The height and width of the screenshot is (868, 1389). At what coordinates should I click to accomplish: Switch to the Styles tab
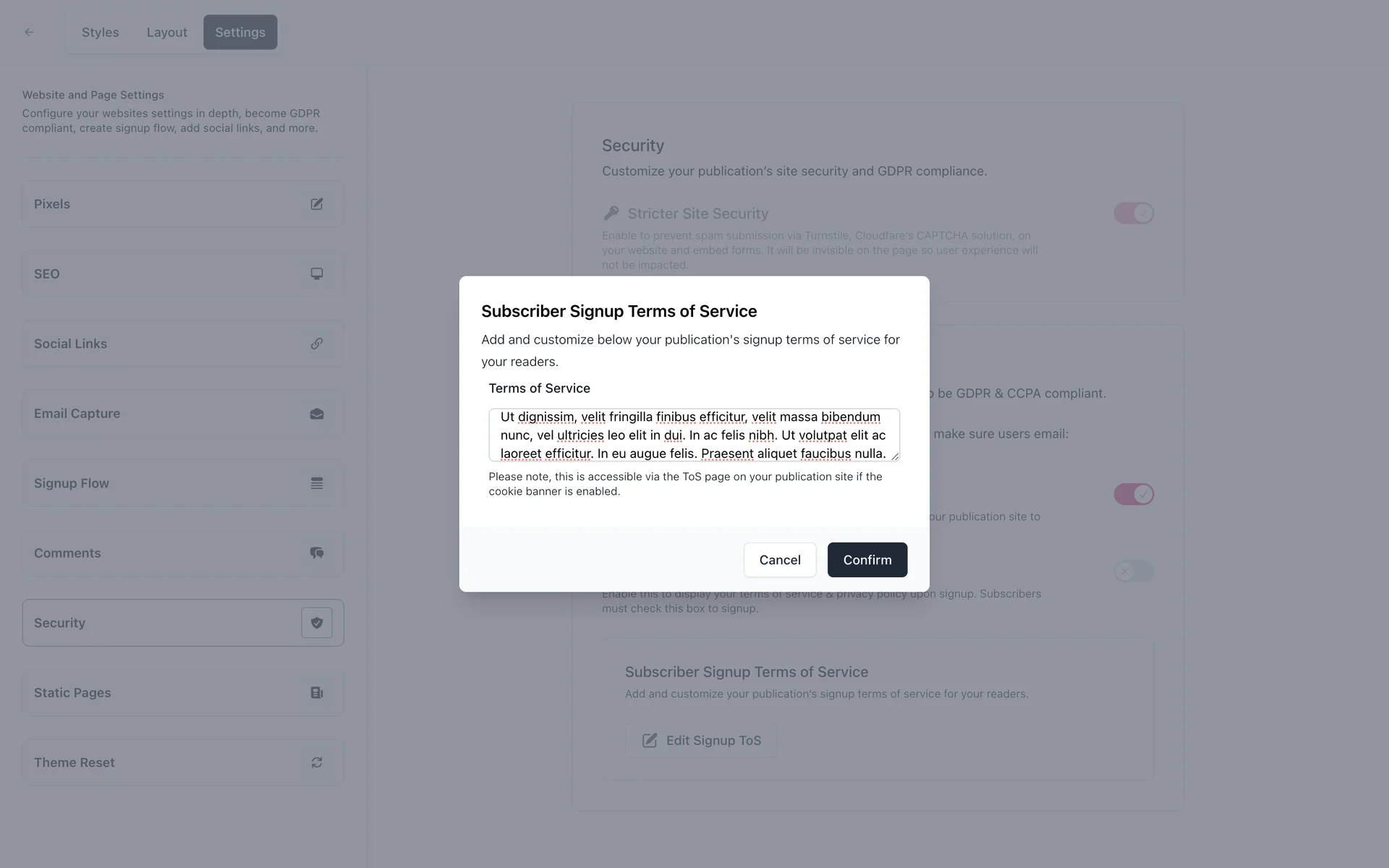(100, 33)
